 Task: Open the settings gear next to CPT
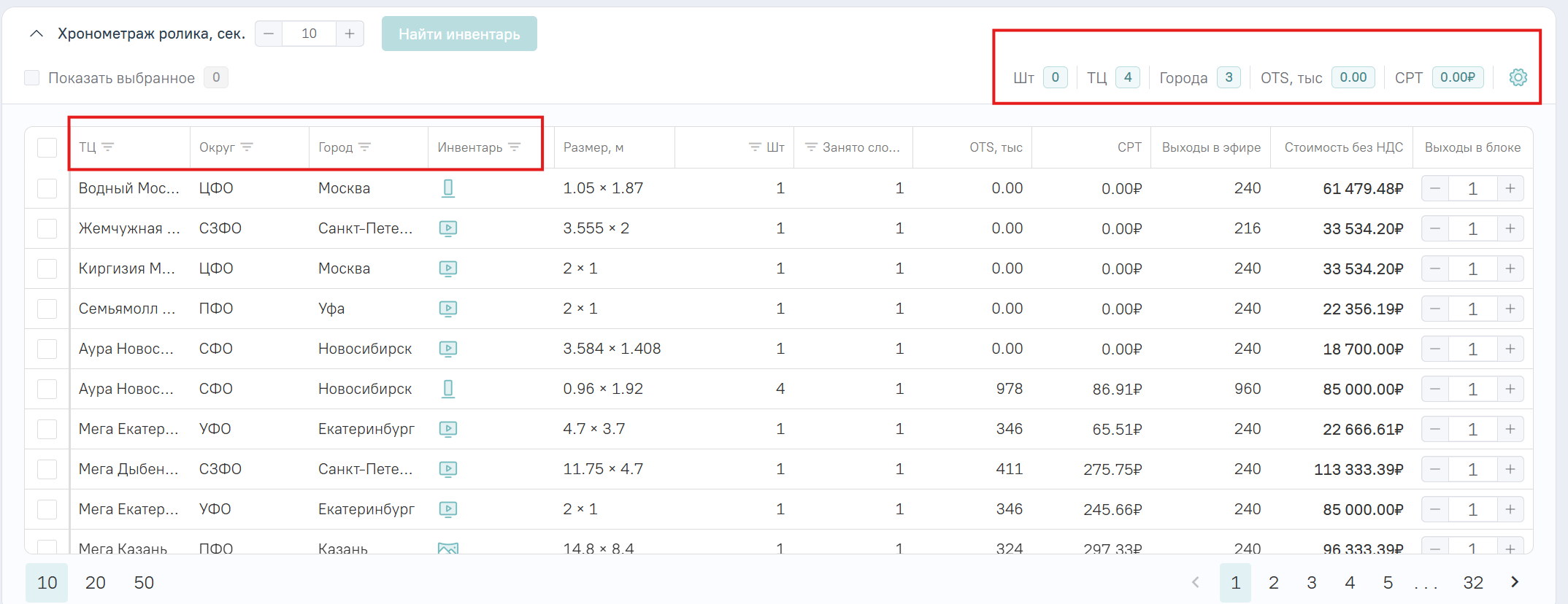pyautogui.click(x=1518, y=77)
